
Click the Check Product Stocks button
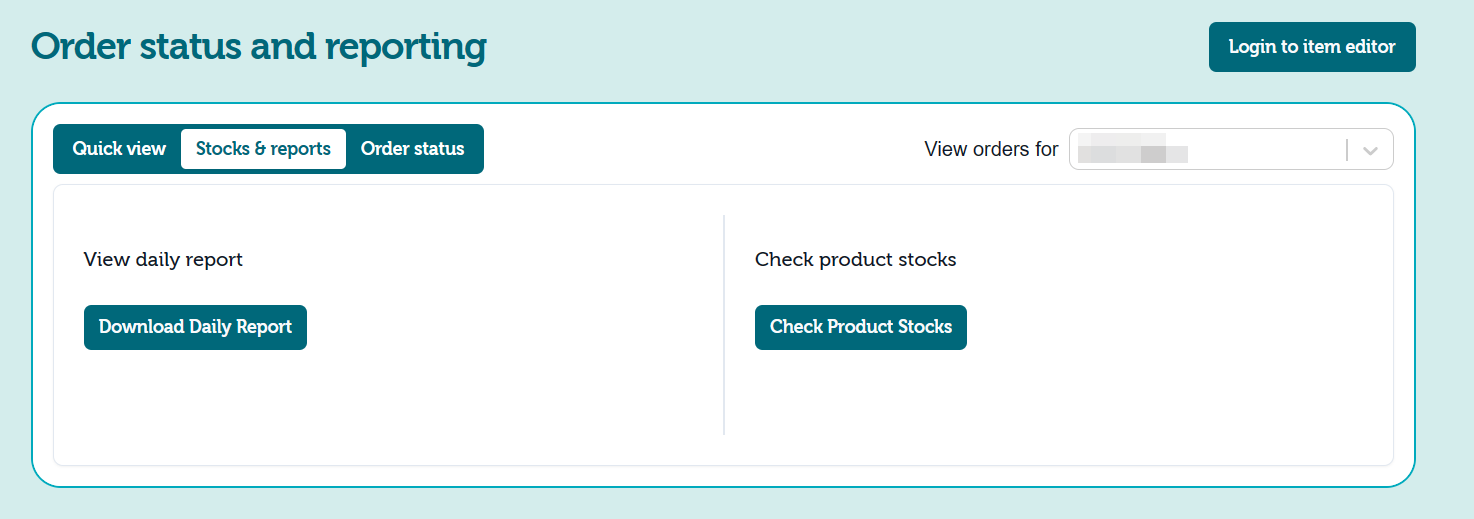861,327
